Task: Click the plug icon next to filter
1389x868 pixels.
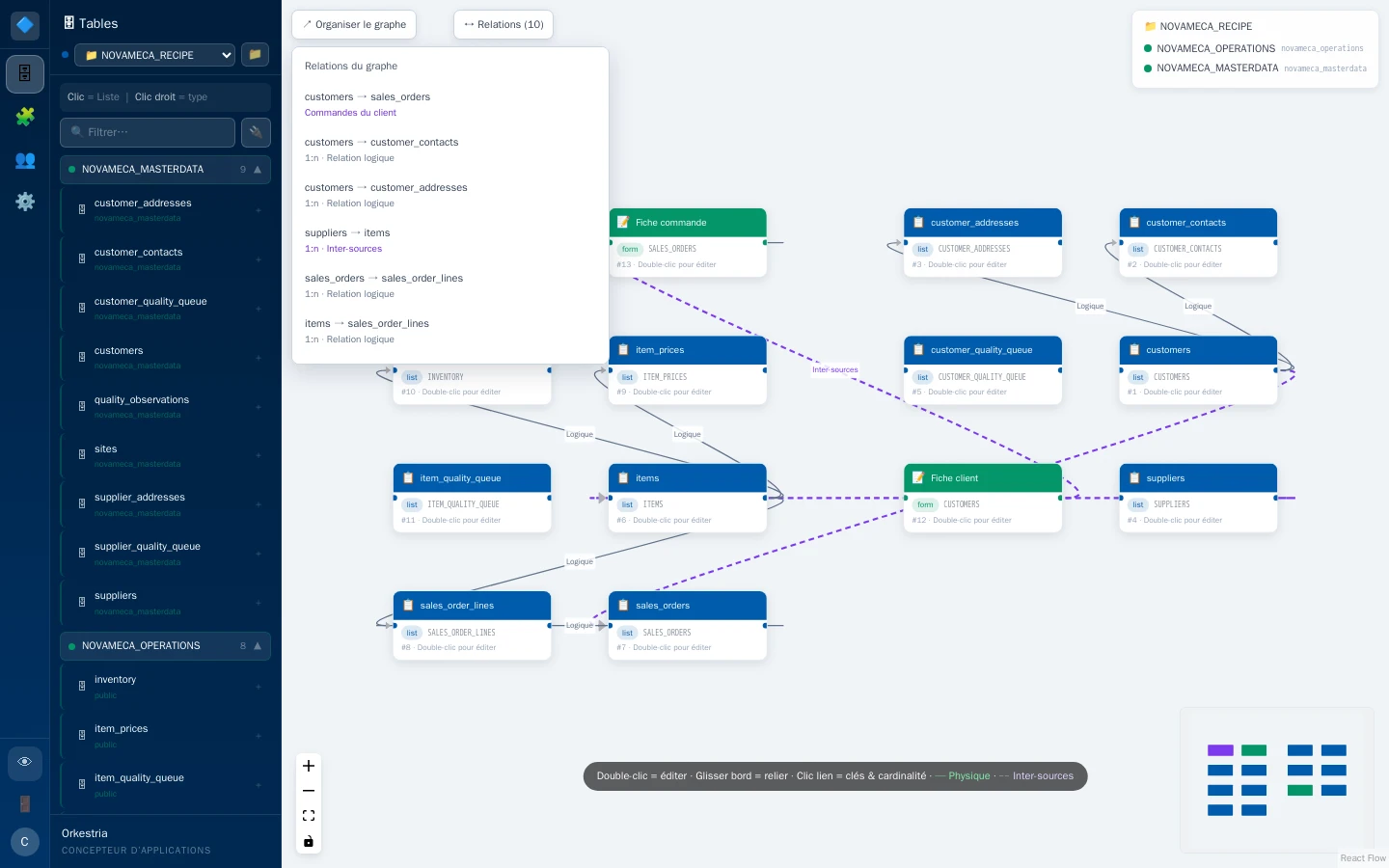Action: [x=256, y=132]
